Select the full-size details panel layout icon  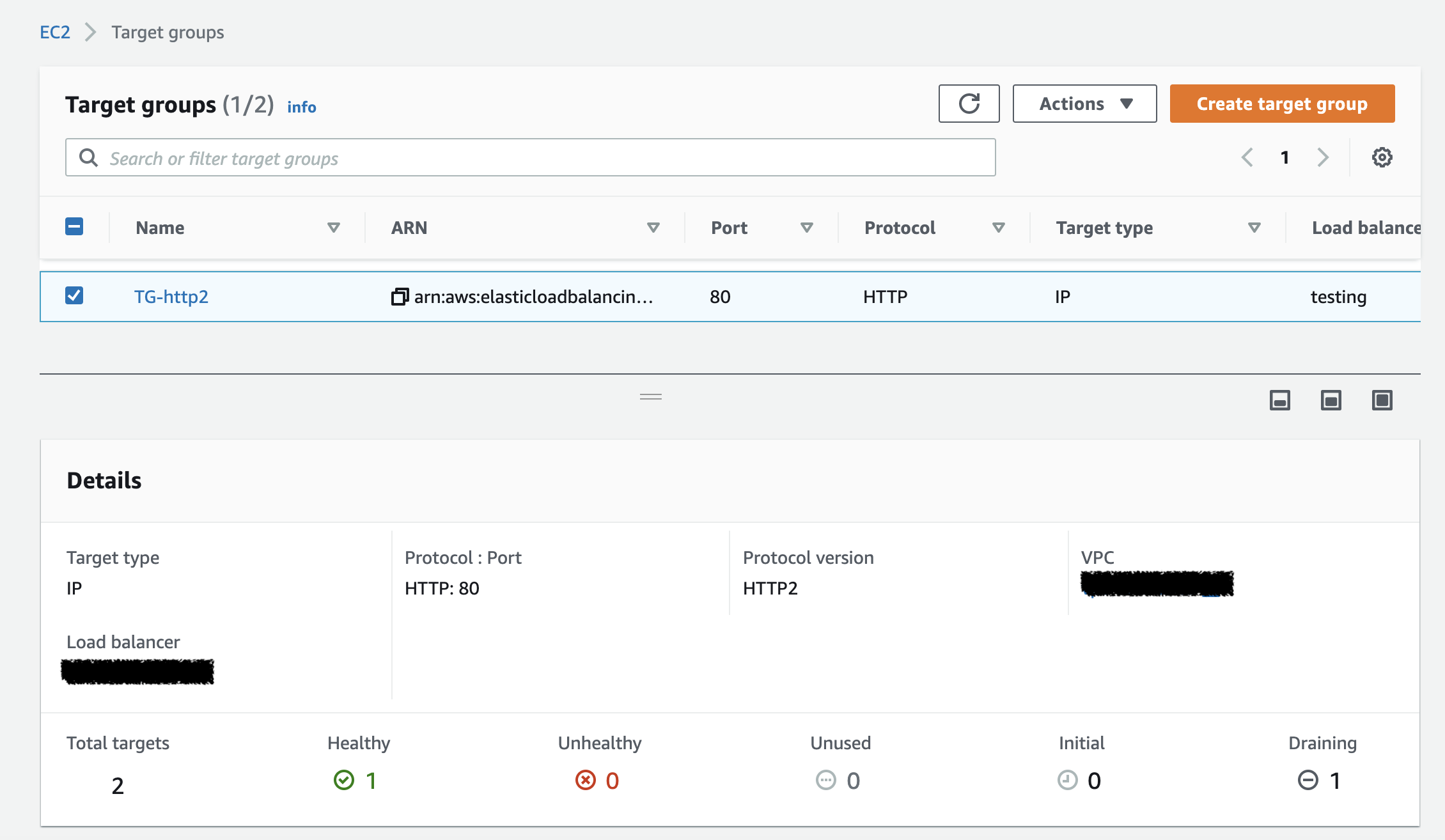[1382, 400]
